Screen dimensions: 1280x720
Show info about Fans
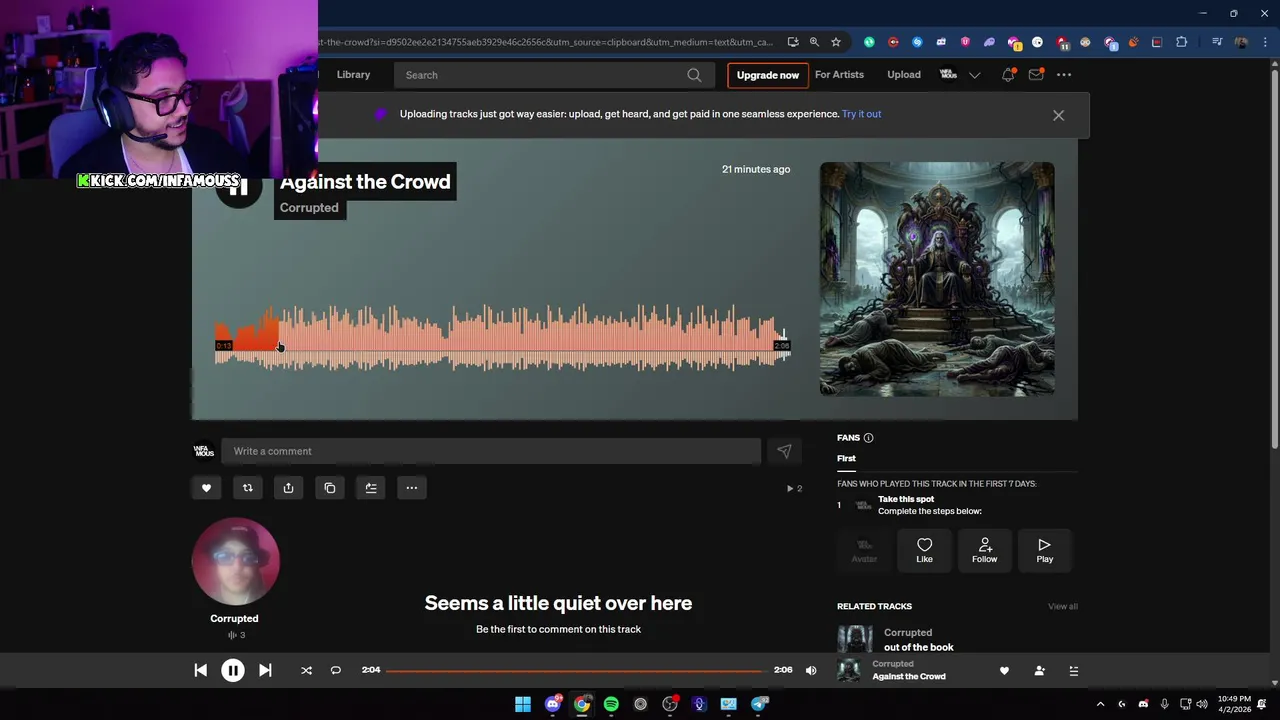pyautogui.click(x=868, y=438)
